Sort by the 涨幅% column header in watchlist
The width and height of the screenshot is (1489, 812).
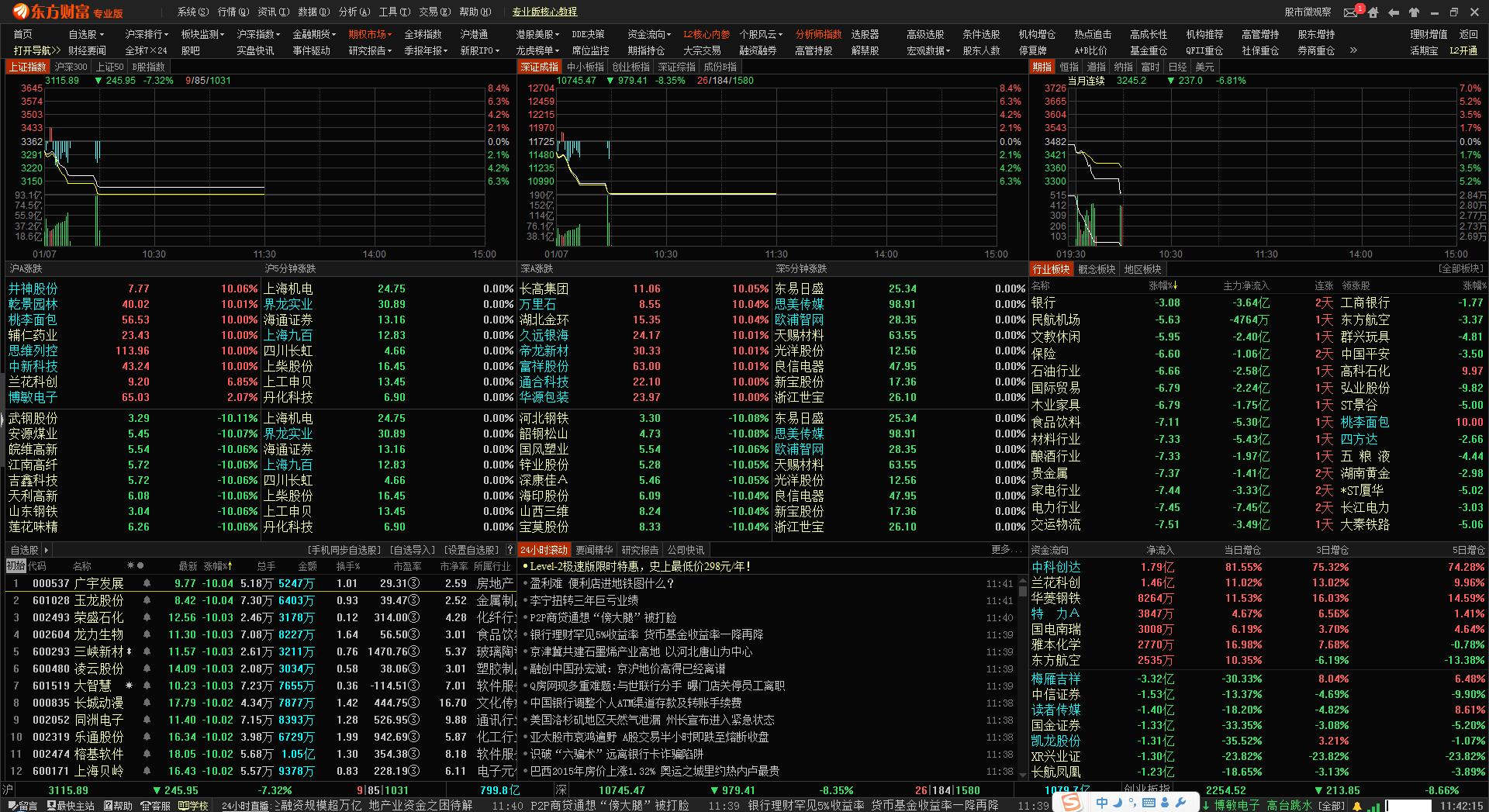point(218,566)
